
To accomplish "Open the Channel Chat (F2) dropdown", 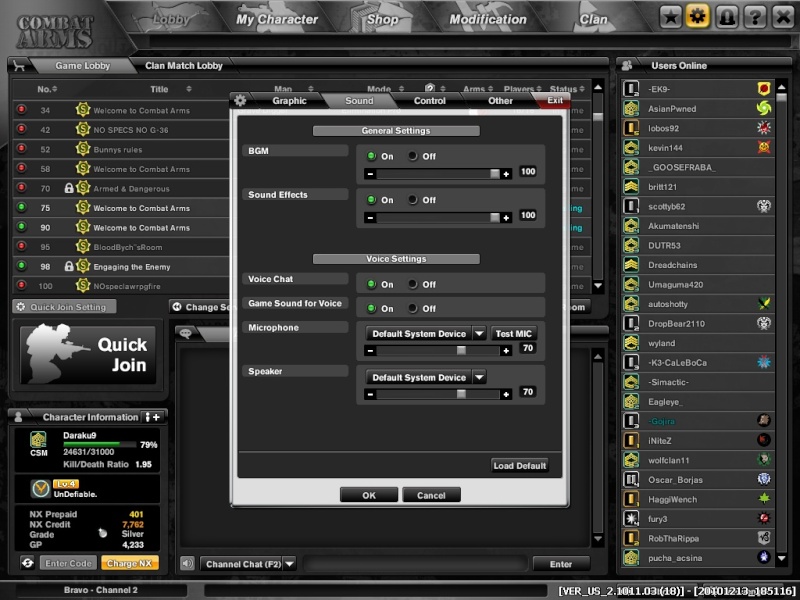I will [289, 564].
